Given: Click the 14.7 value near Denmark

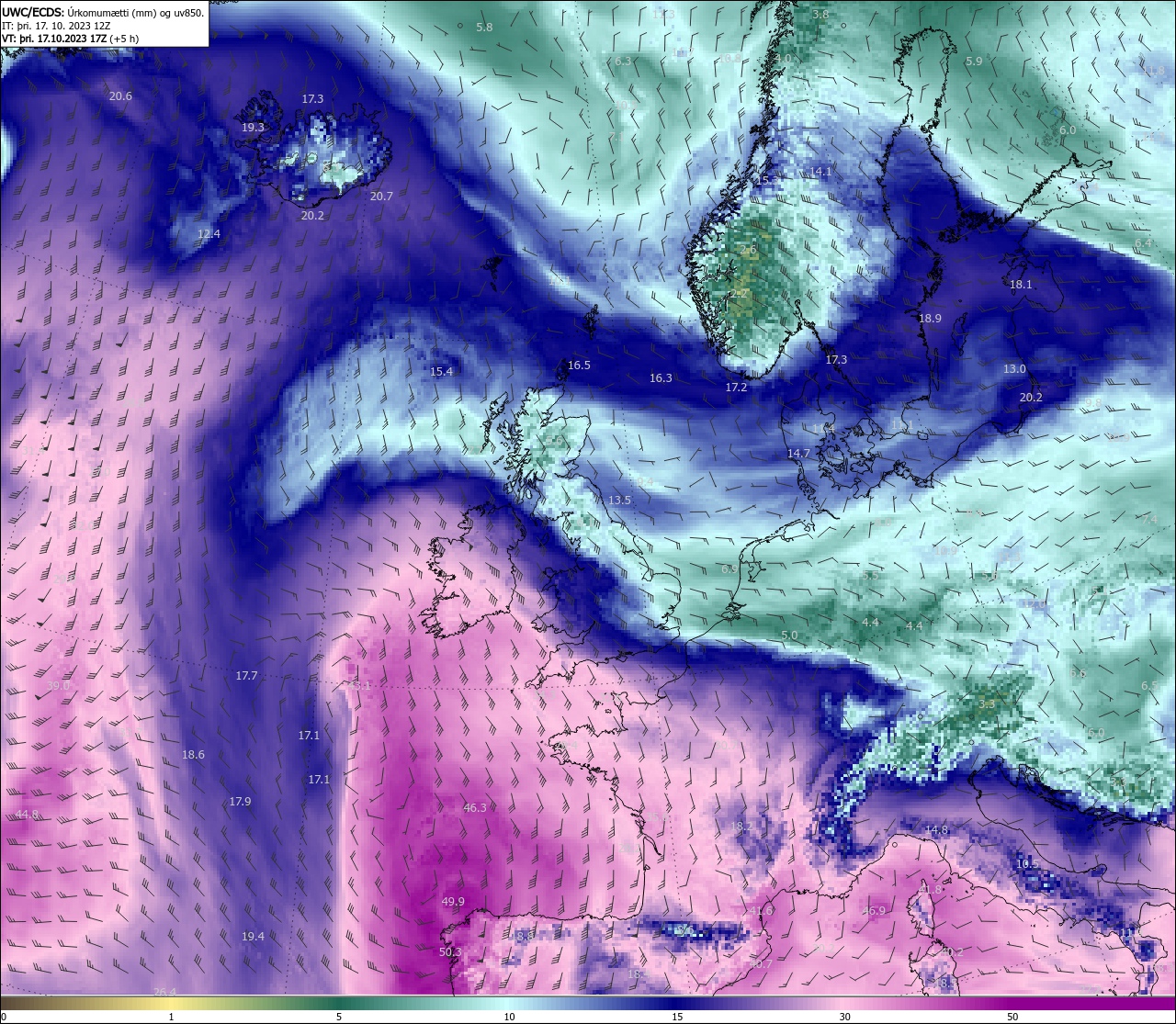Looking at the screenshot, I should (798, 454).
